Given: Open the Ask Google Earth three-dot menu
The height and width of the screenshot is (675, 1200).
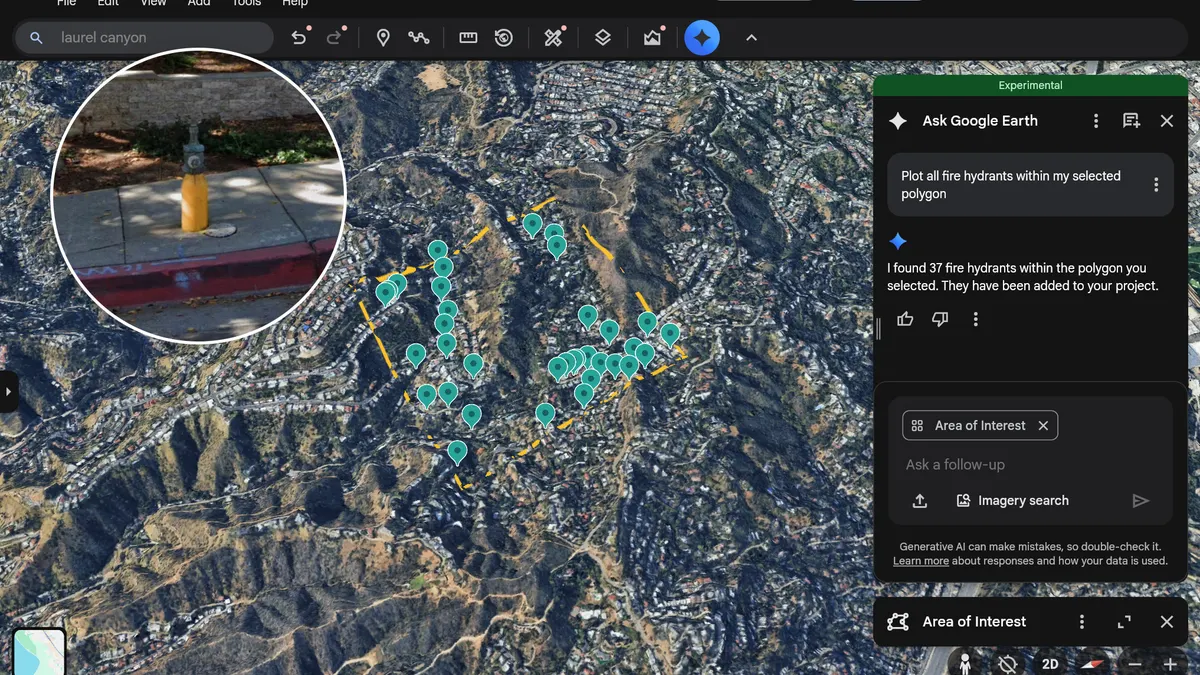Looking at the screenshot, I should pyautogui.click(x=1096, y=120).
